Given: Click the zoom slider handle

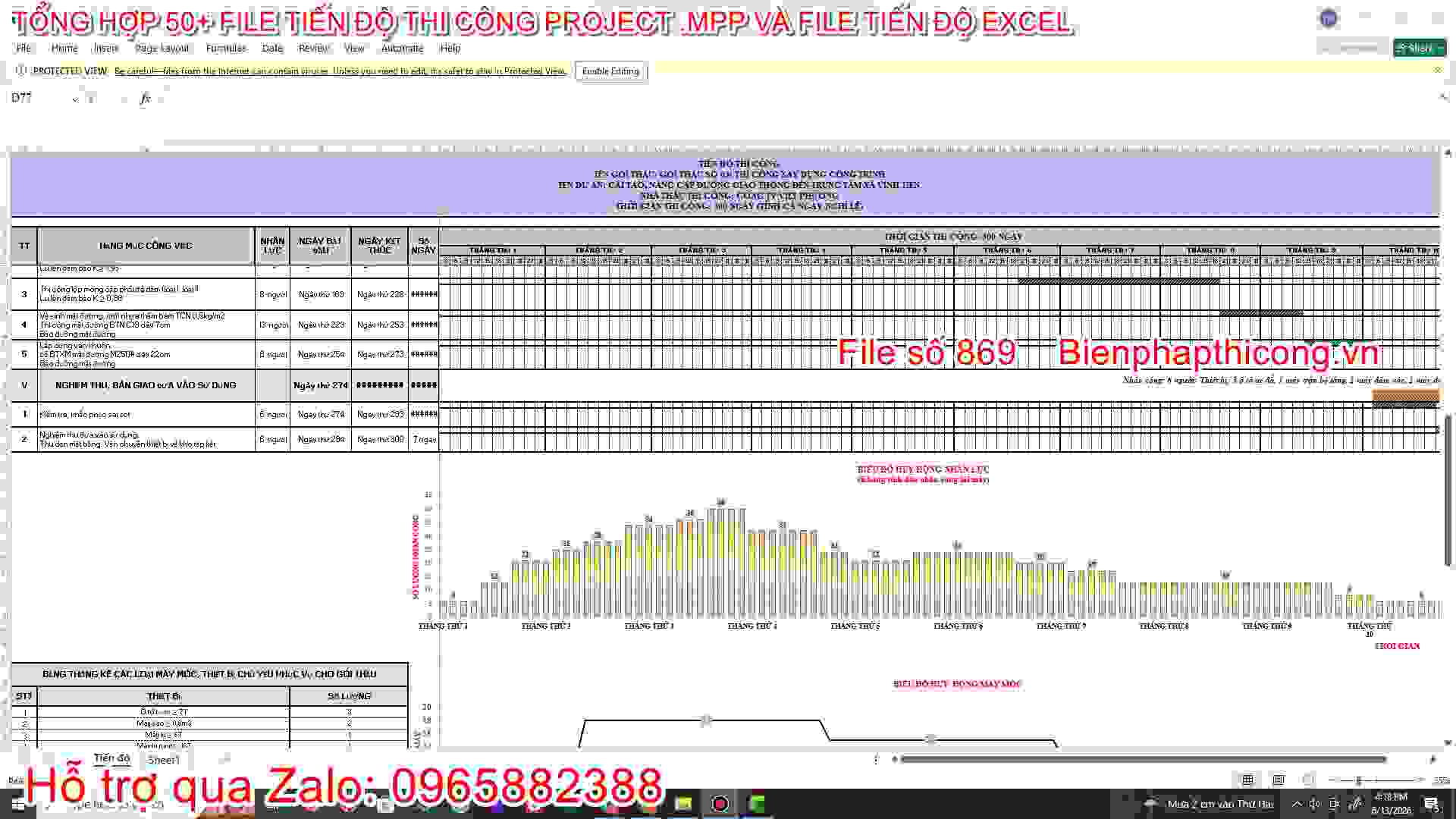Looking at the screenshot, I should (1359, 780).
